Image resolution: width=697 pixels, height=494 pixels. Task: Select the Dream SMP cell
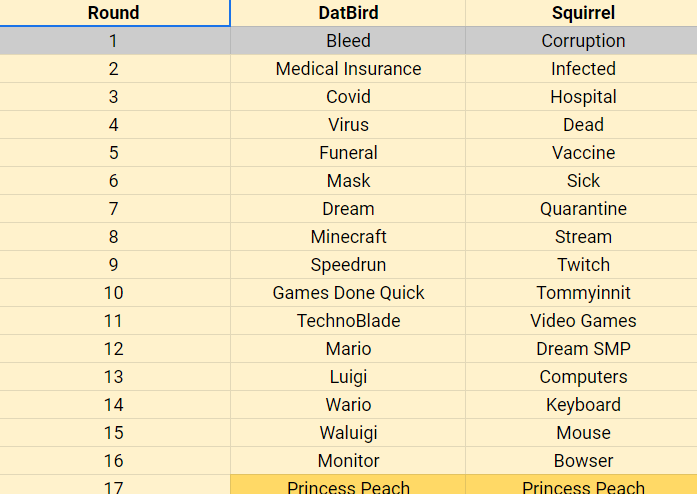581,349
